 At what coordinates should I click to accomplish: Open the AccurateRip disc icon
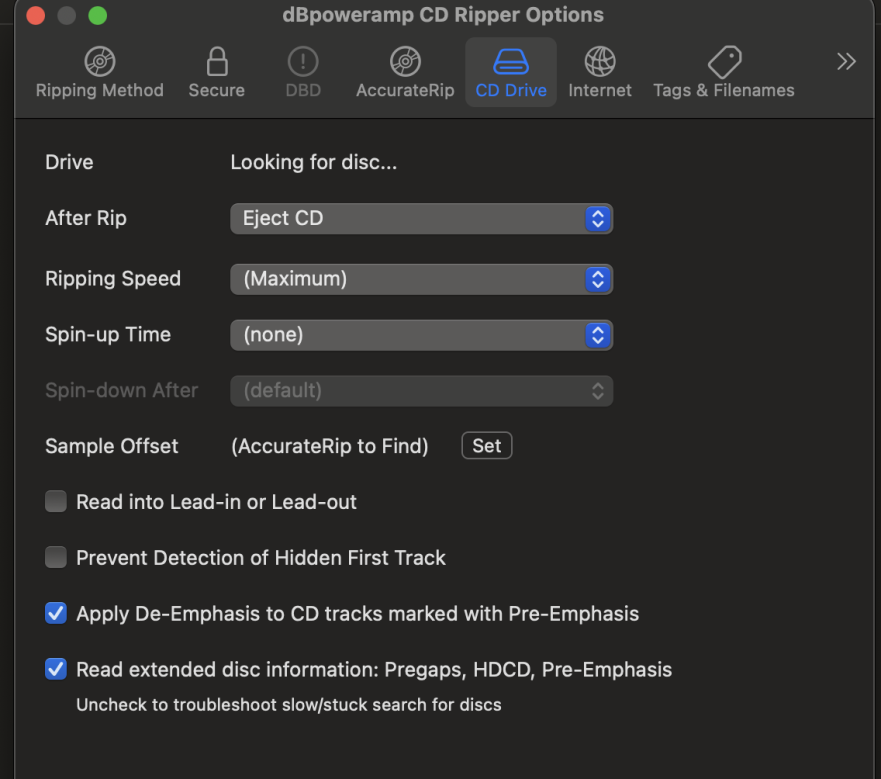(x=405, y=61)
